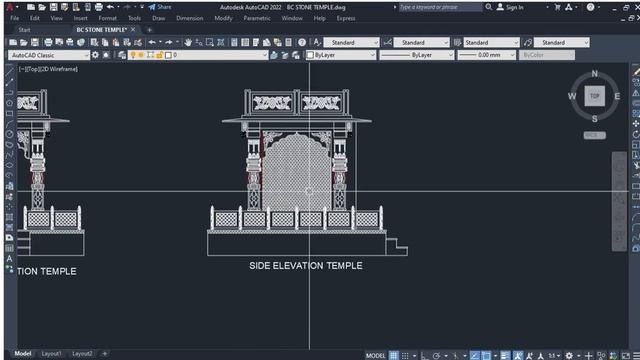Viewport: 640px width, 360px height.
Task: Click the N compass direction on ViewCube
Action: [x=595, y=74]
